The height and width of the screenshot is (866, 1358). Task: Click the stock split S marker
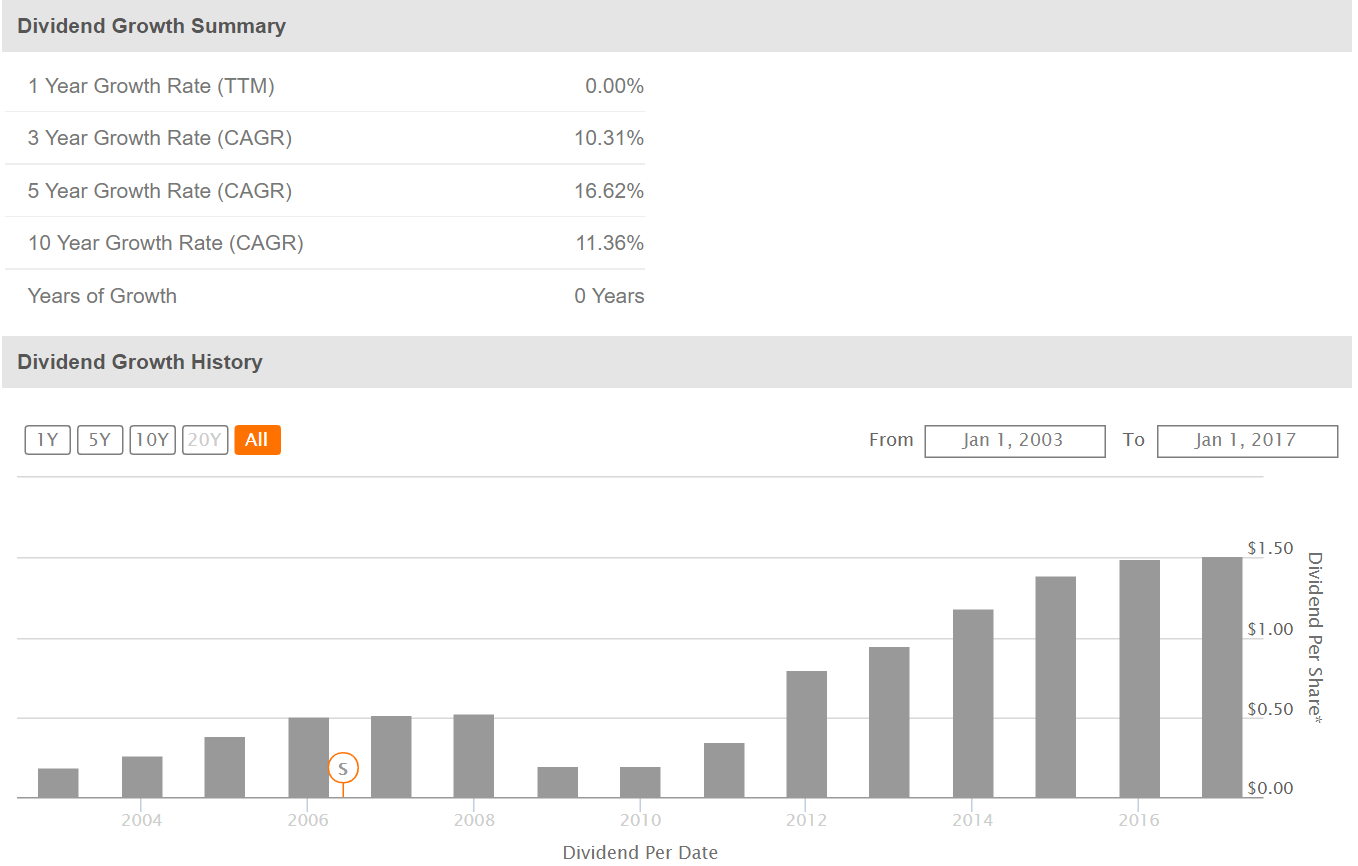pos(343,768)
